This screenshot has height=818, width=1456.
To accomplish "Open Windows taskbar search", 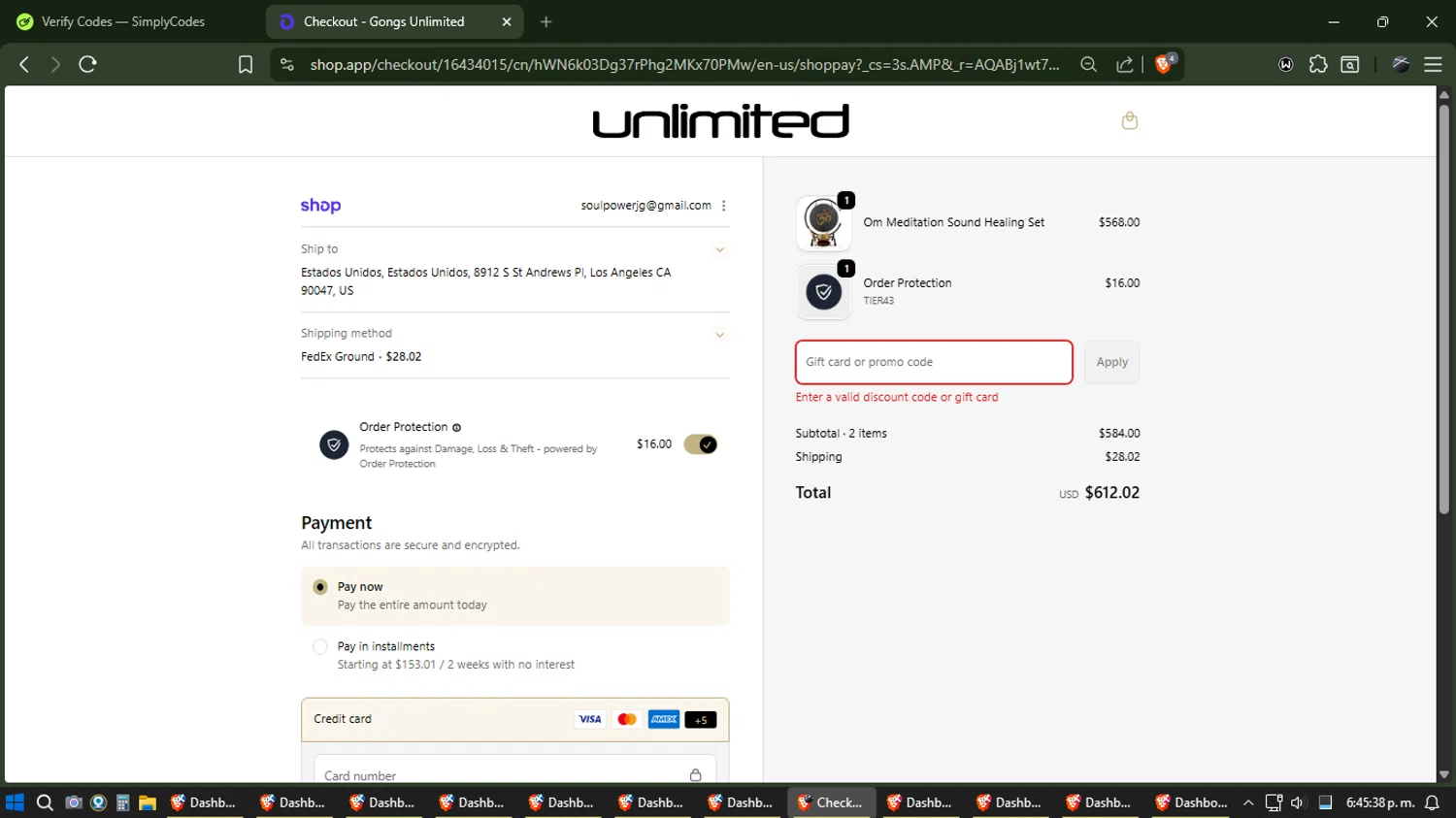I will coord(45,802).
